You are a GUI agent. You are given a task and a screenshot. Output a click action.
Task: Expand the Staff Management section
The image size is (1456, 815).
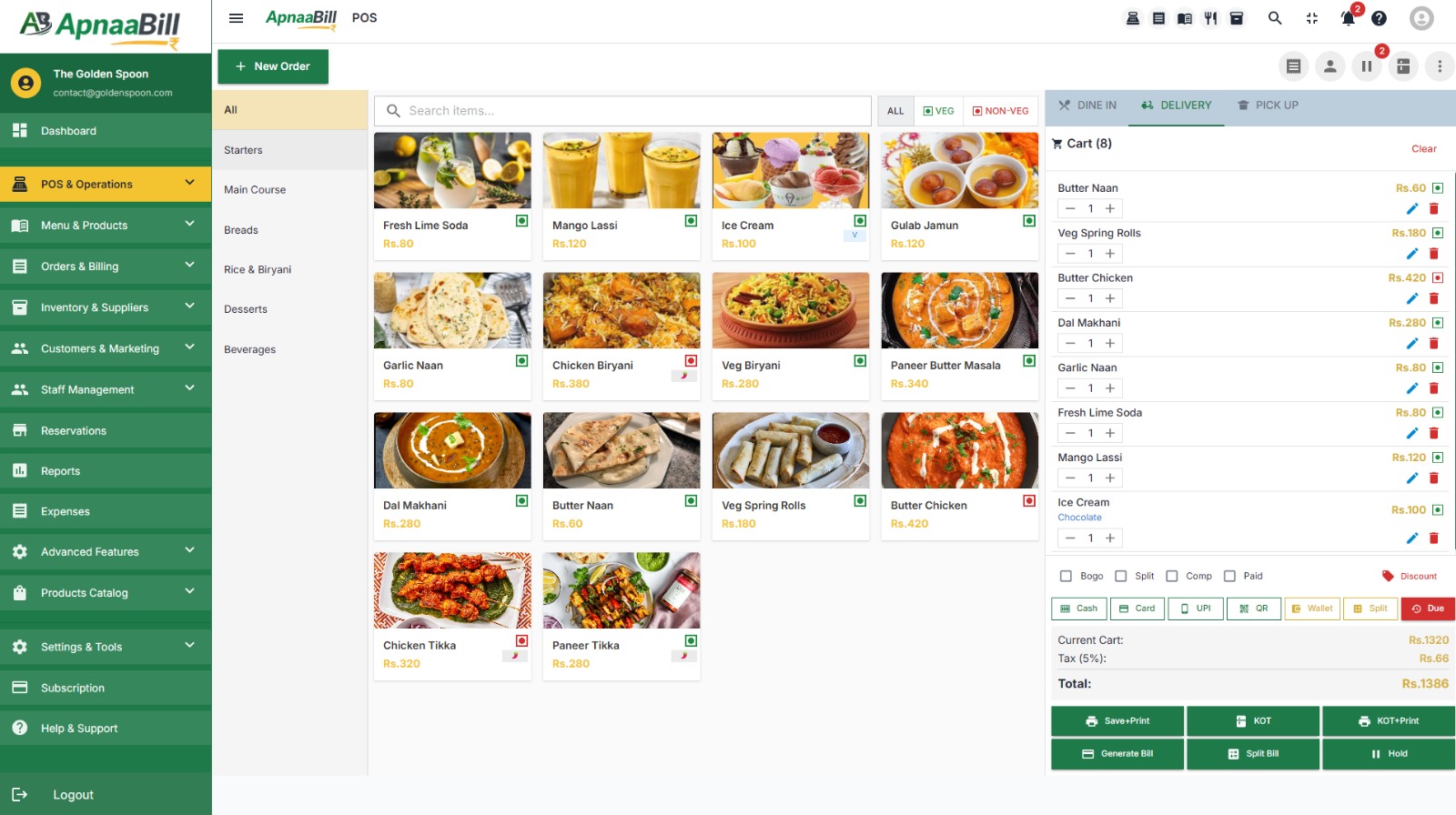(106, 389)
